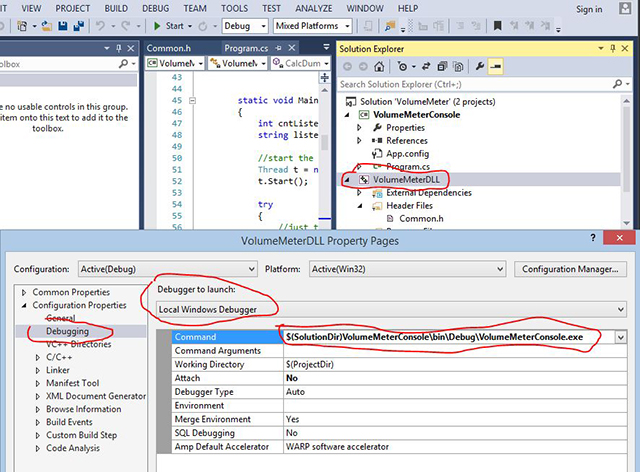Click the Undo arrow icon
Screen dimensions: 640x472
100,26
